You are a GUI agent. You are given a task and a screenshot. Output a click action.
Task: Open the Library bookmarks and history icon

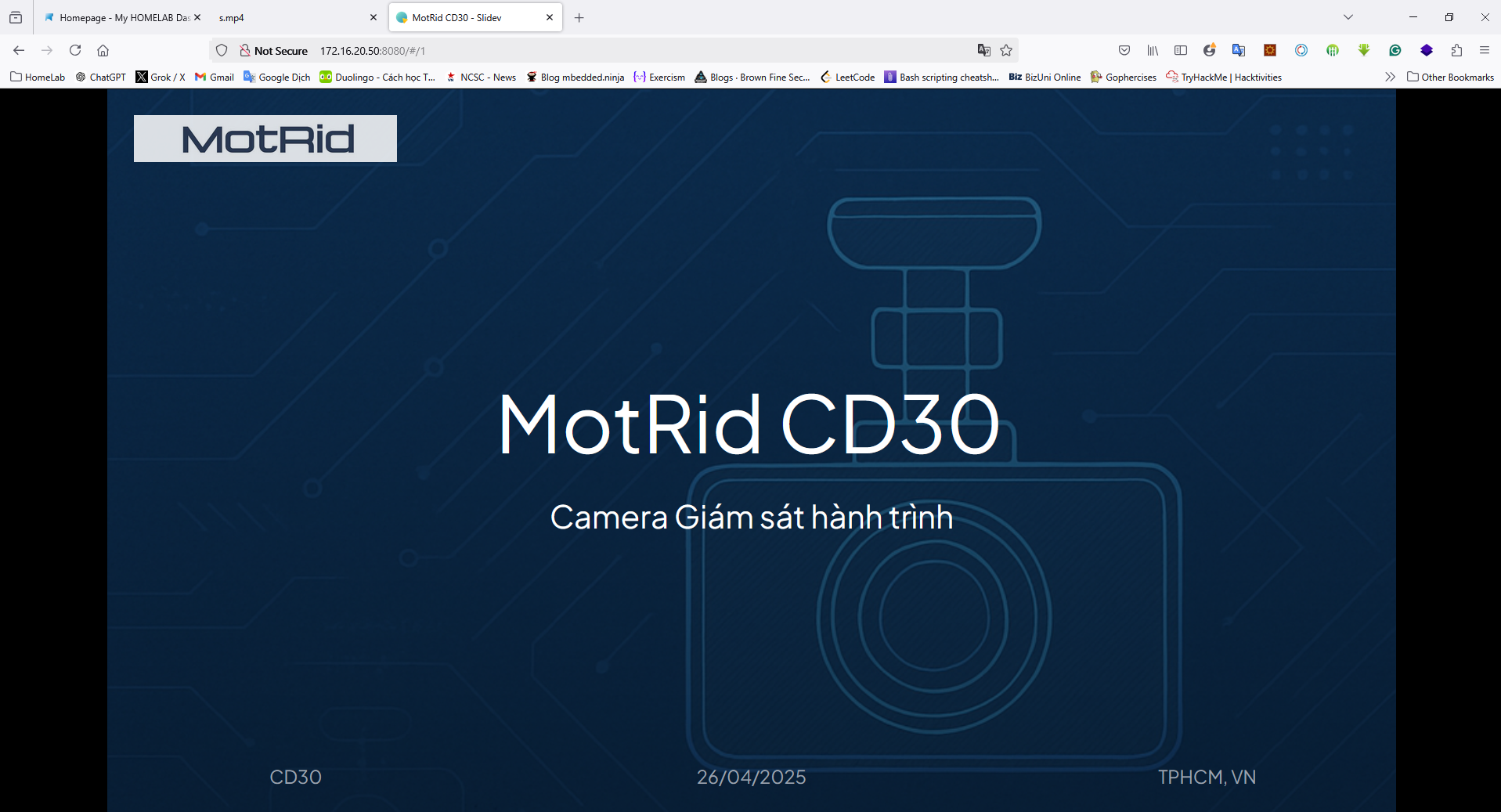(1153, 50)
